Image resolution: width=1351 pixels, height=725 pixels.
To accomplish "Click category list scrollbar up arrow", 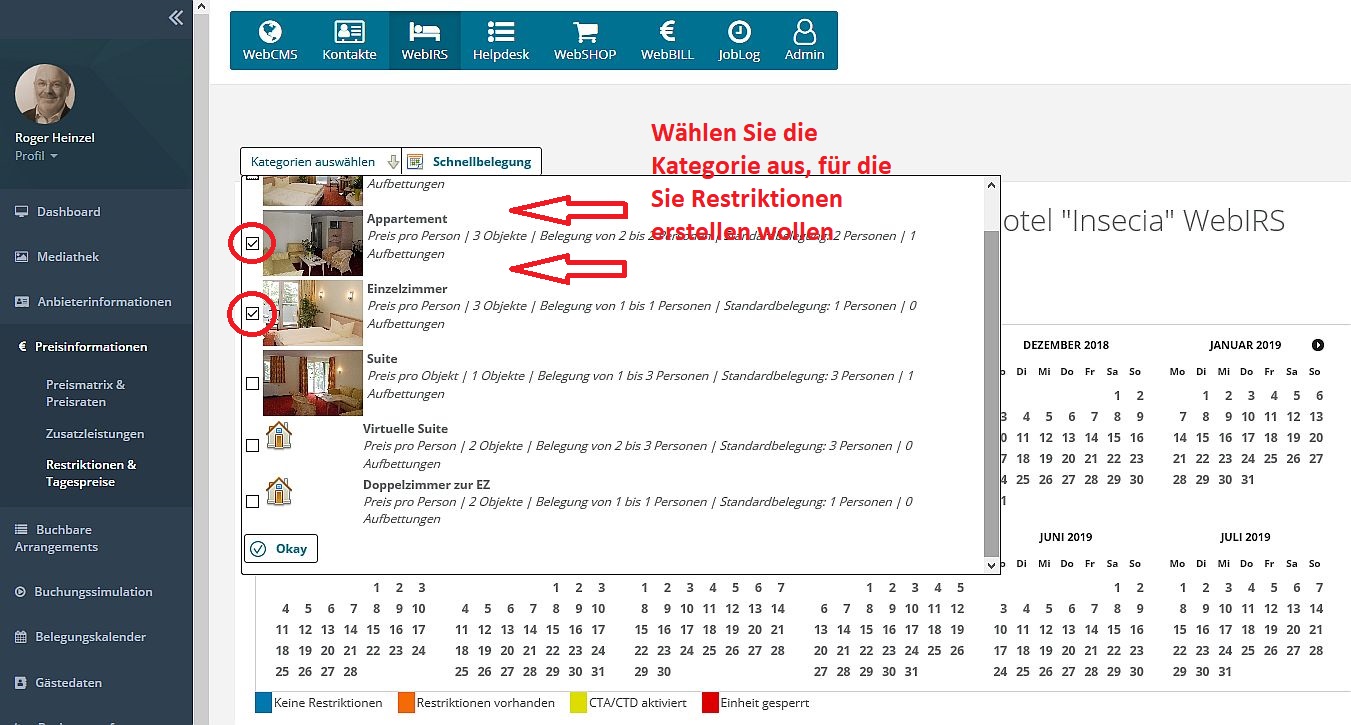I will tap(991, 185).
